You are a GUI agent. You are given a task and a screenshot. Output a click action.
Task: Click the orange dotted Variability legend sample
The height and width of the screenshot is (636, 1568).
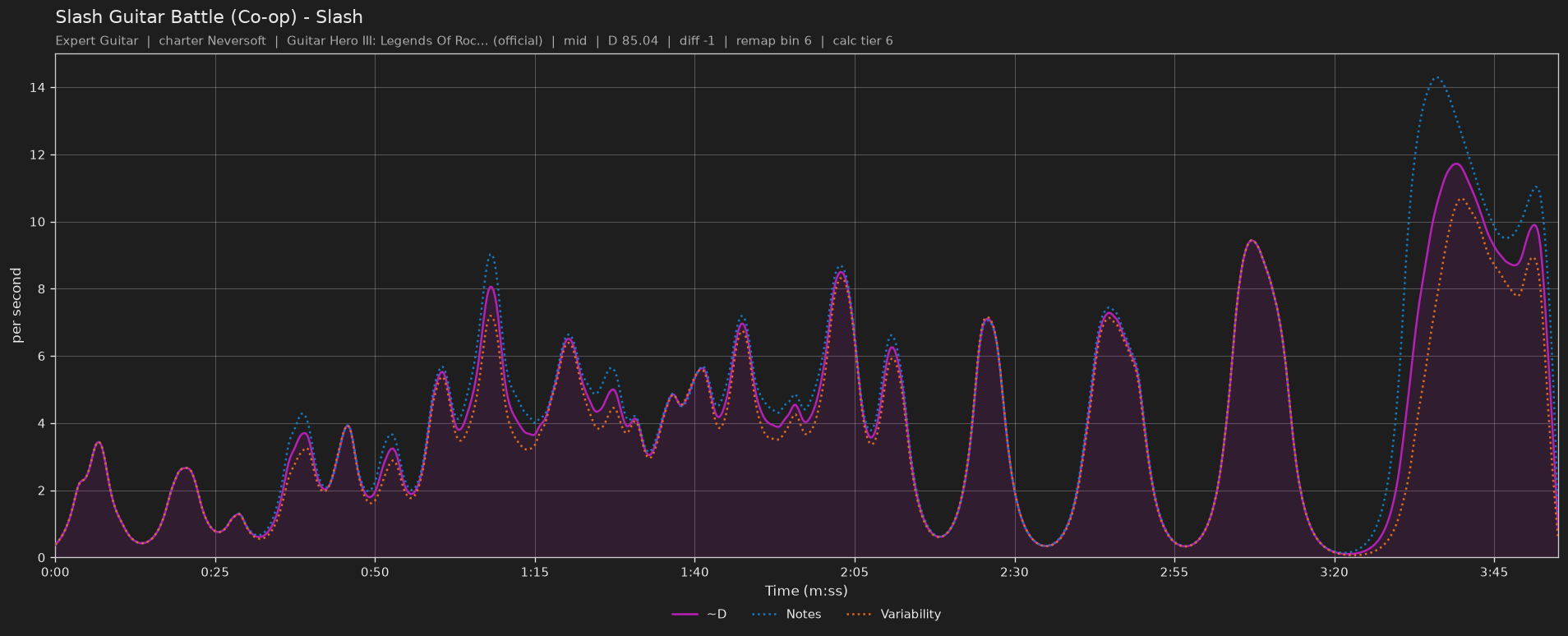coord(859,615)
